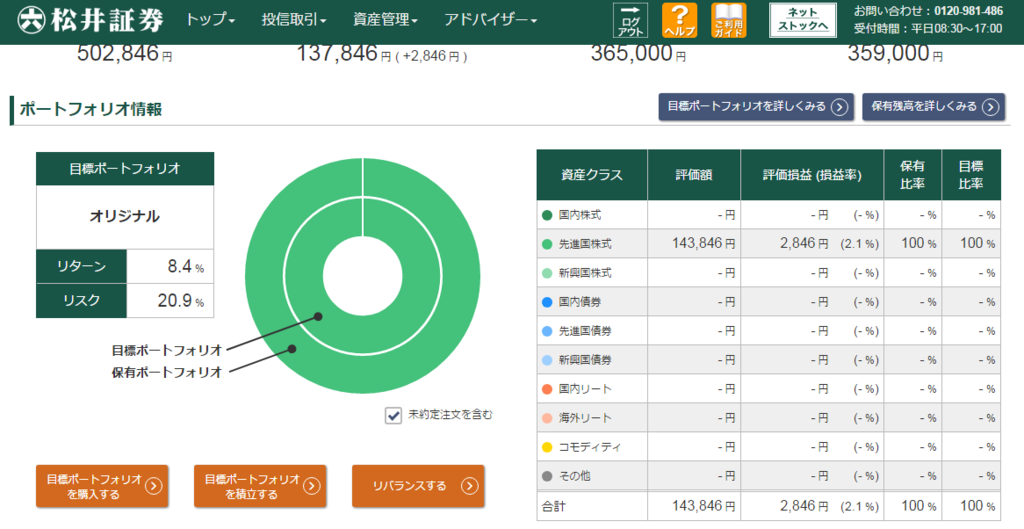Click 目標ポートフォリオを購入する button
Viewport: 1024px width, 529px height.
pyautogui.click(x=102, y=486)
